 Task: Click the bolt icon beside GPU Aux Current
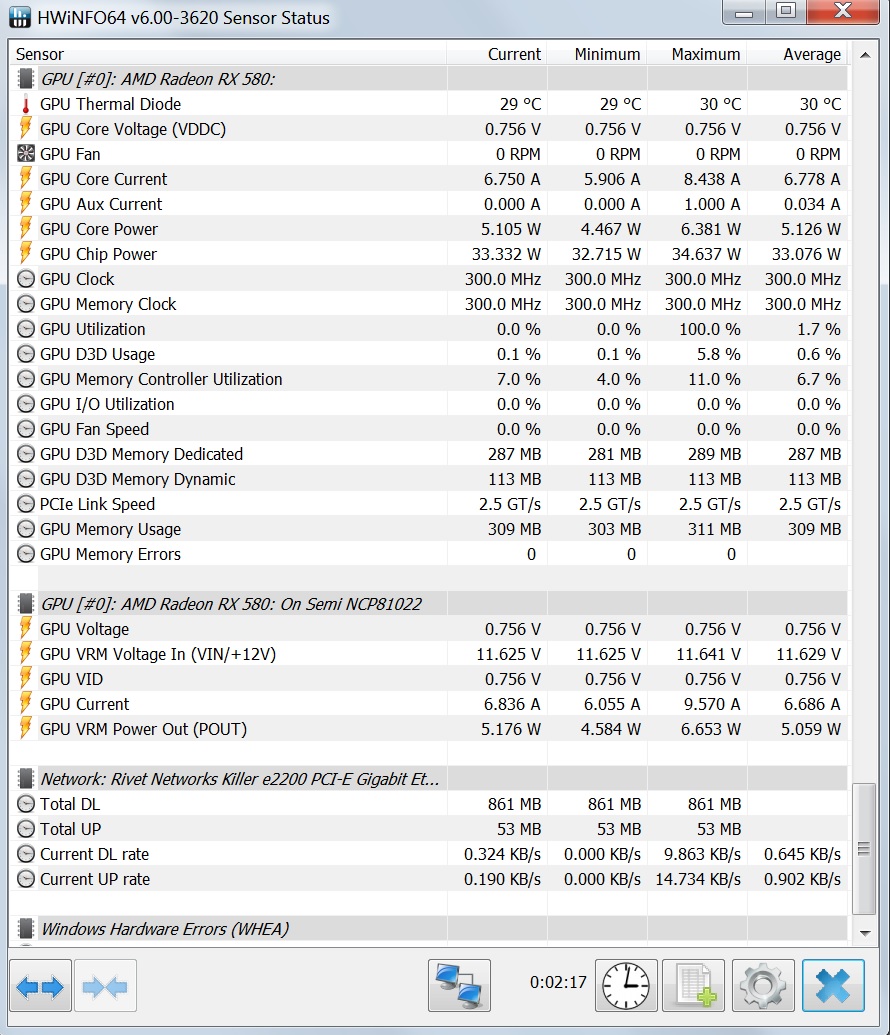[25, 204]
